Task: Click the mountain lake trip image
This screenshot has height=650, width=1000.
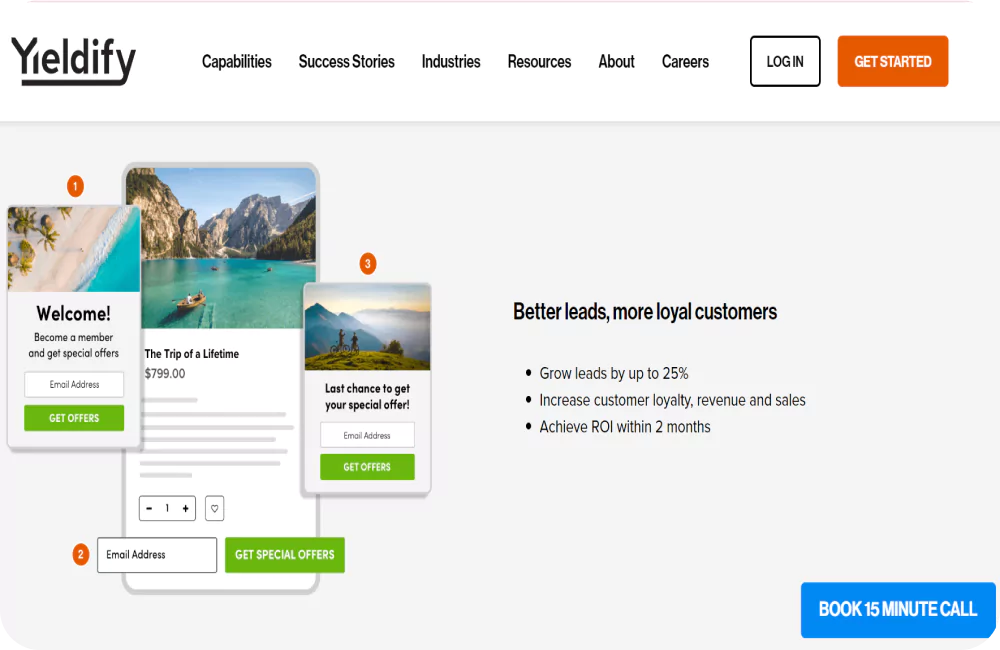Action: (x=221, y=248)
